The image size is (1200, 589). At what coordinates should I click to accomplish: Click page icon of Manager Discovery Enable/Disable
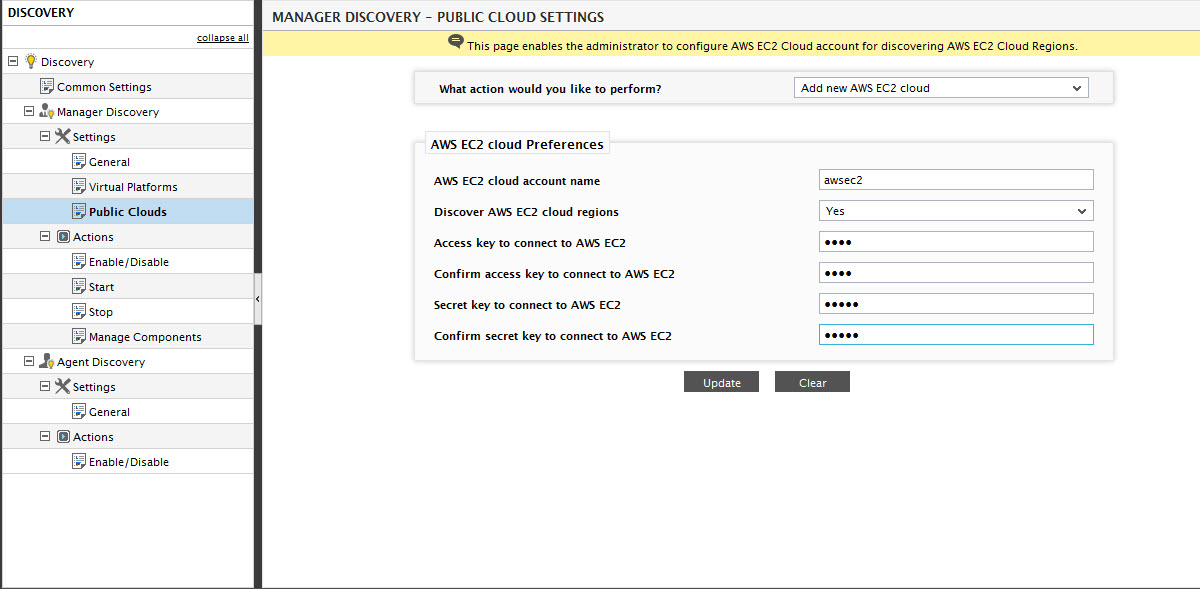79,261
